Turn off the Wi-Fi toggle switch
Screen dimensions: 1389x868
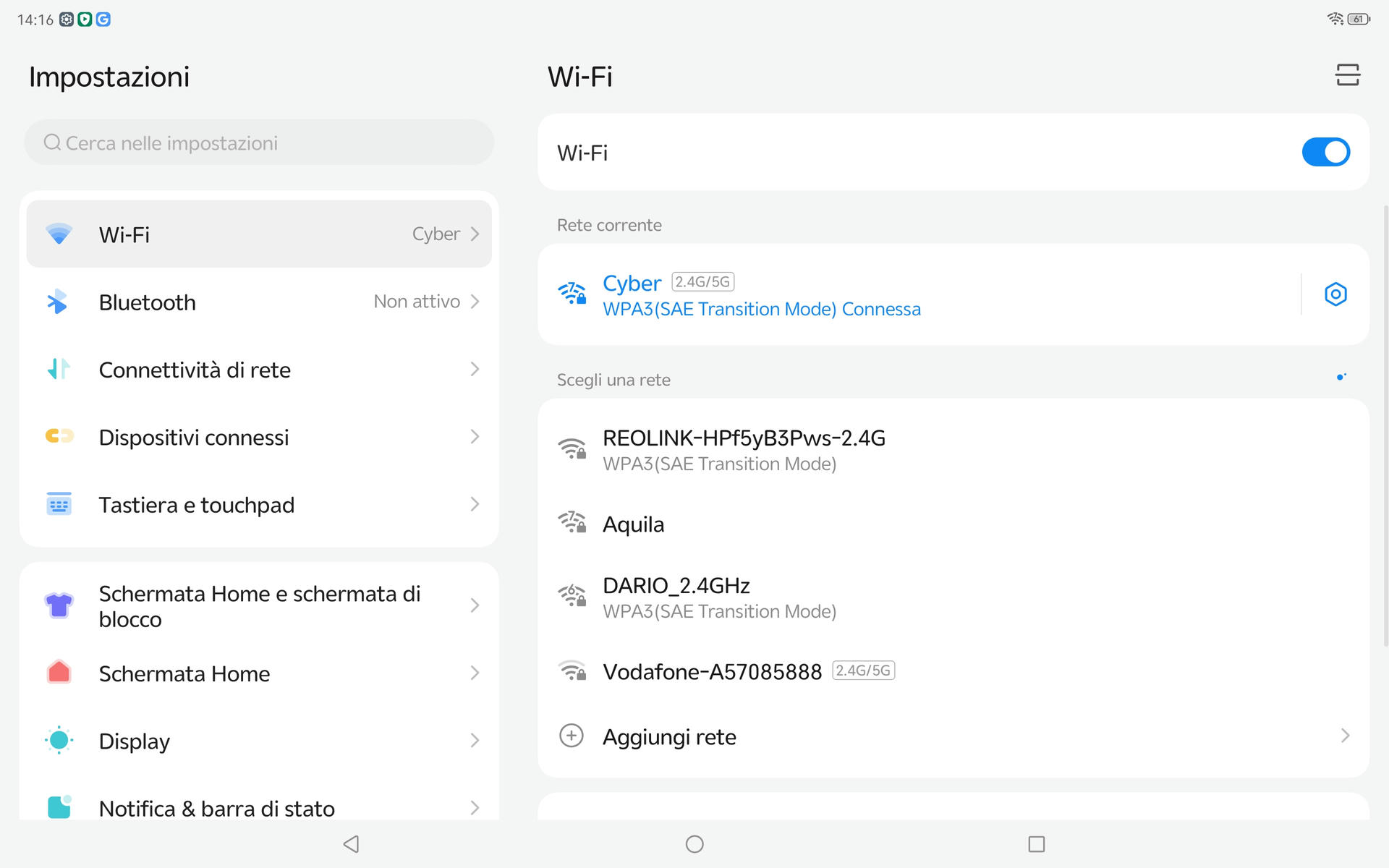coord(1325,153)
